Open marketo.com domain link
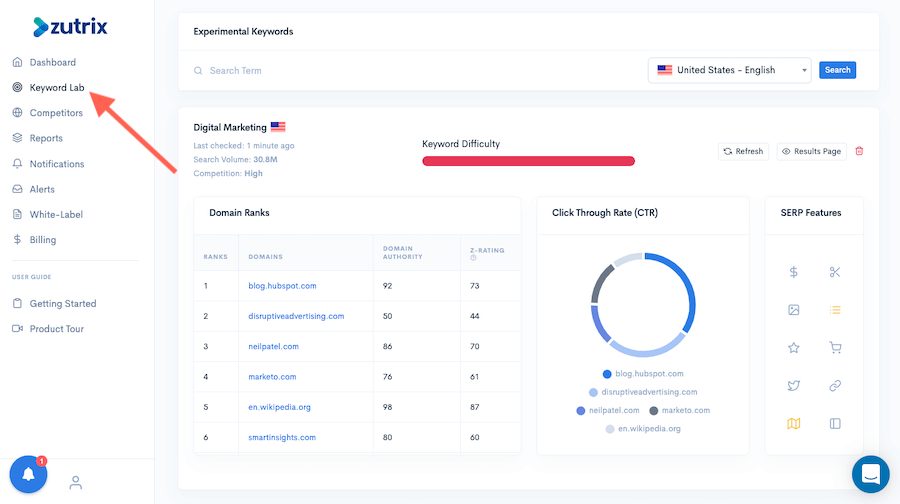Screen dimensions: 900x504 (272, 377)
